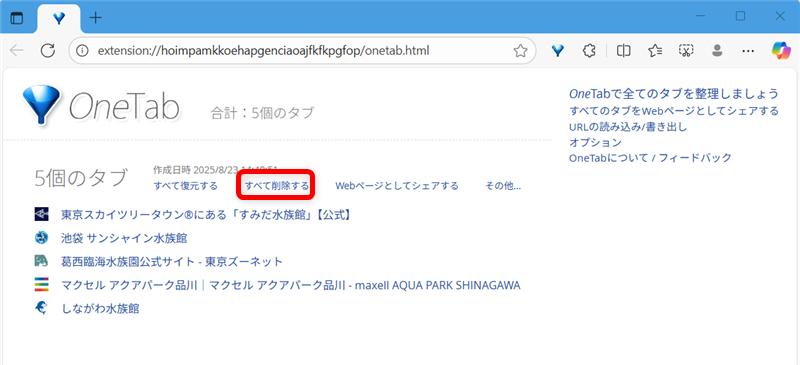Image resolution: width=800 pixels, height=365 pixels.
Task: Open the tab actions menu icon
Action: pyautogui.click(x=17, y=18)
